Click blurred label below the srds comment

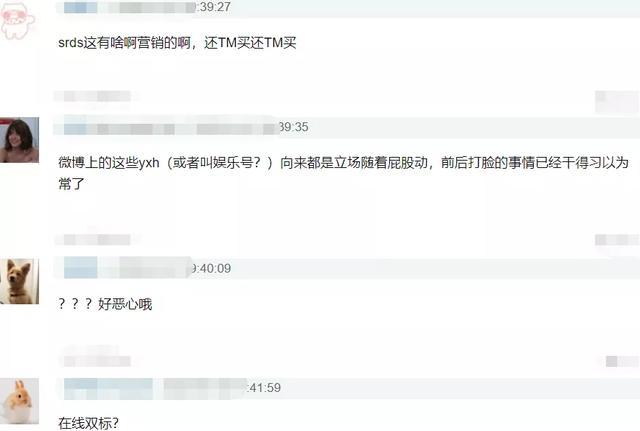(x=97, y=96)
